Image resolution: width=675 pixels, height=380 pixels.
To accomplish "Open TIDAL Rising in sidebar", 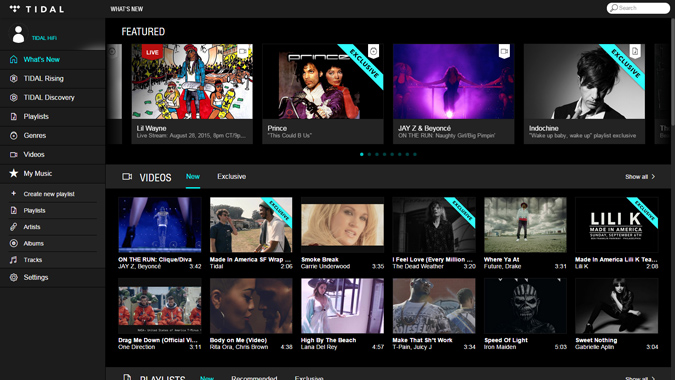I will 43,78.
